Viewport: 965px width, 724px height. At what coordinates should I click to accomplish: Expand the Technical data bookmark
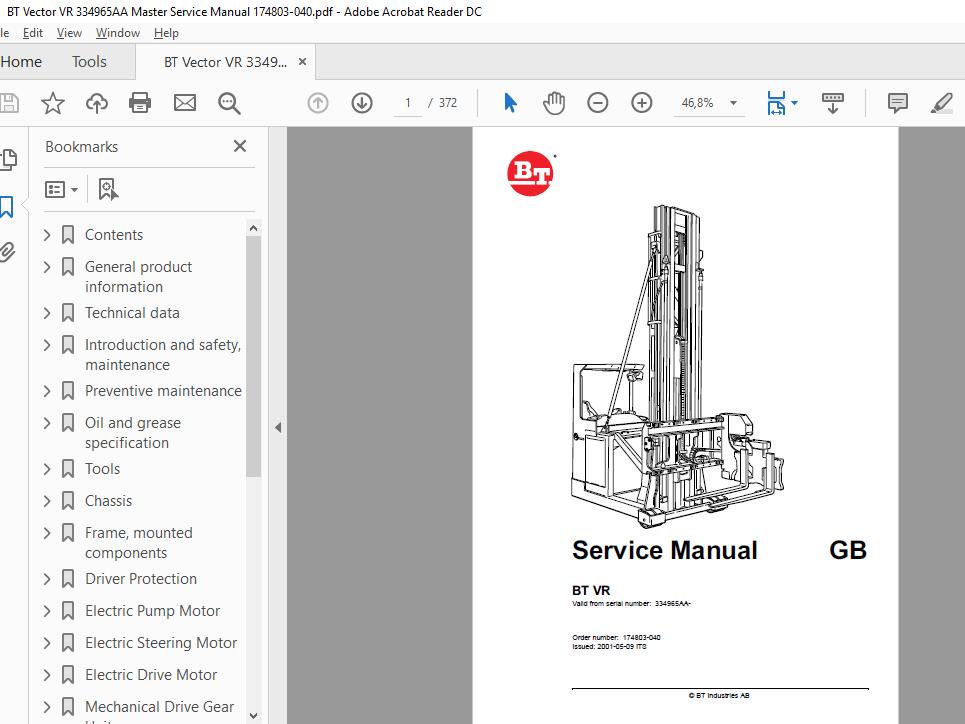click(x=47, y=313)
